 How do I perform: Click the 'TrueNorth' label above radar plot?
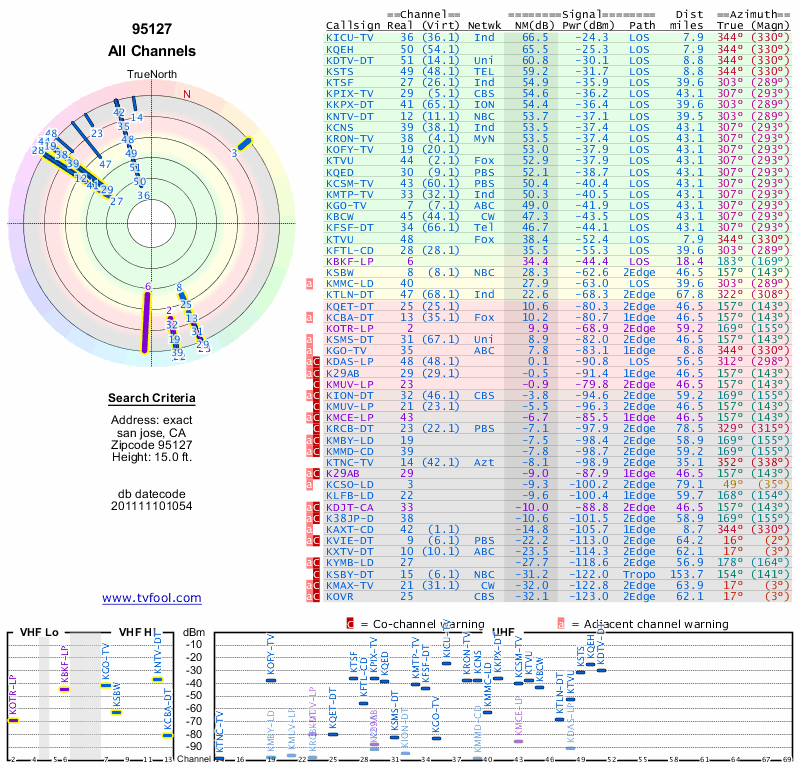point(152,75)
